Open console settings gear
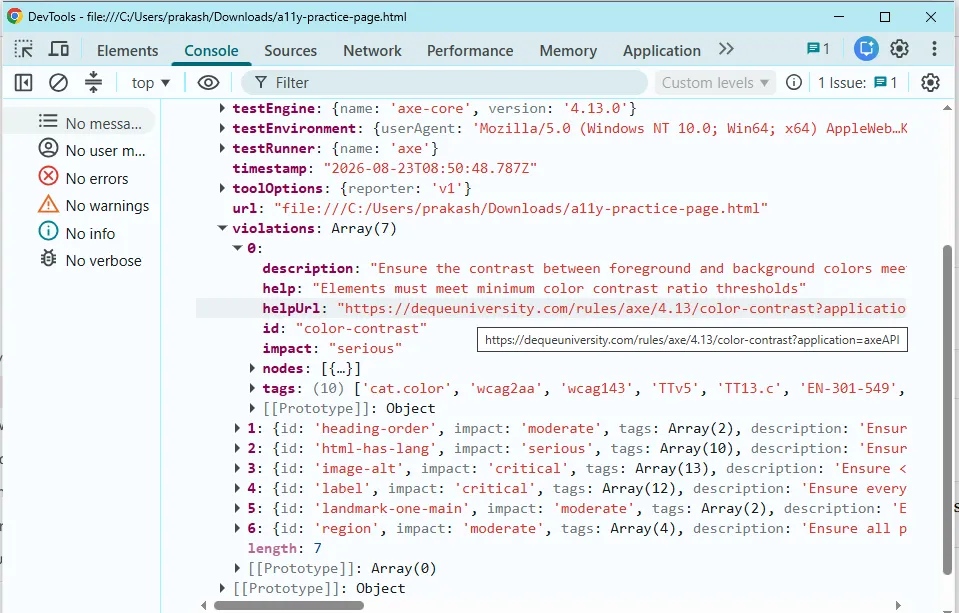Screen dimensions: 959x613 (x=930, y=82)
